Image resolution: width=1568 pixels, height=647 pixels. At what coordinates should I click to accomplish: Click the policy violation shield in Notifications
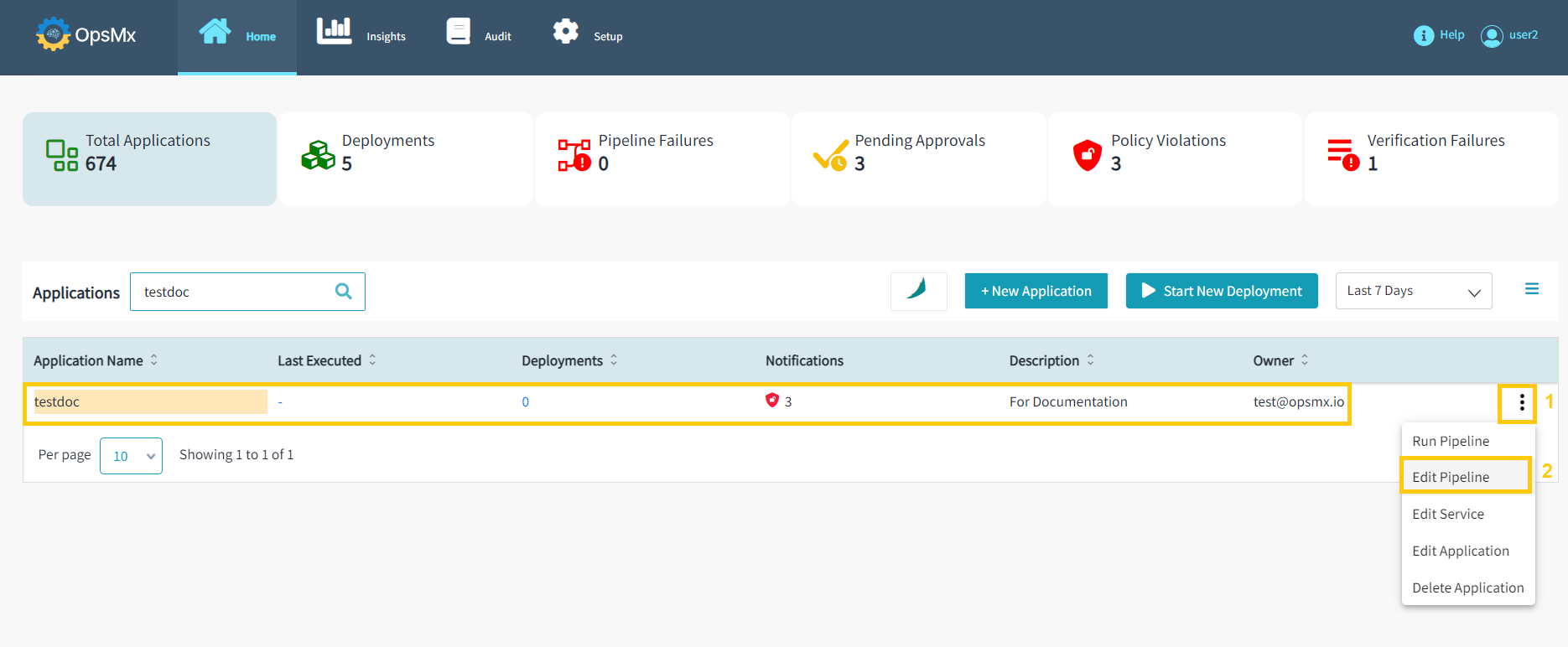point(772,401)
